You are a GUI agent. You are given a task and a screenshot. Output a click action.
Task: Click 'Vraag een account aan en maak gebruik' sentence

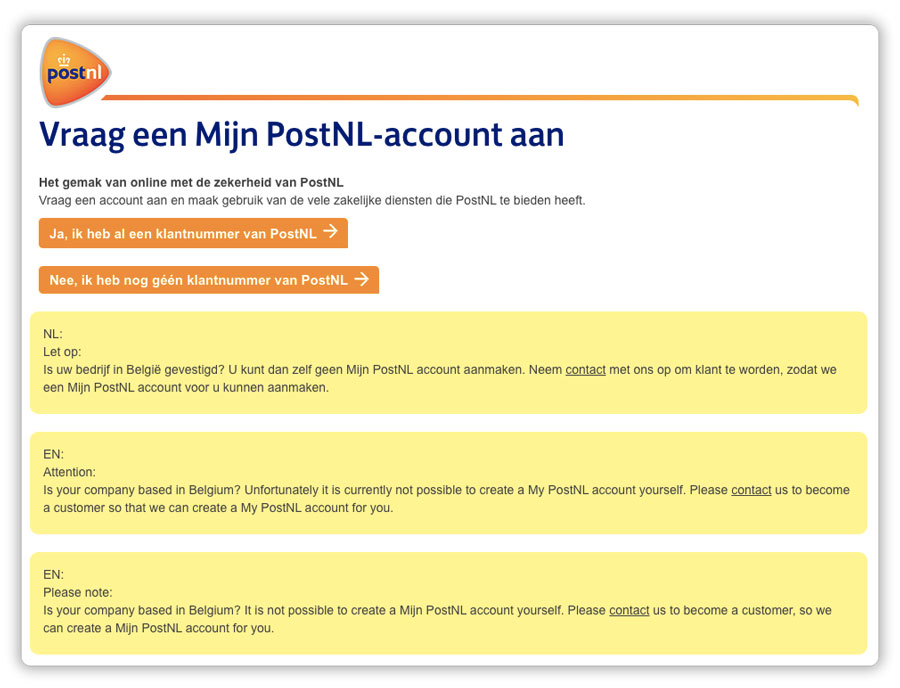312,200
